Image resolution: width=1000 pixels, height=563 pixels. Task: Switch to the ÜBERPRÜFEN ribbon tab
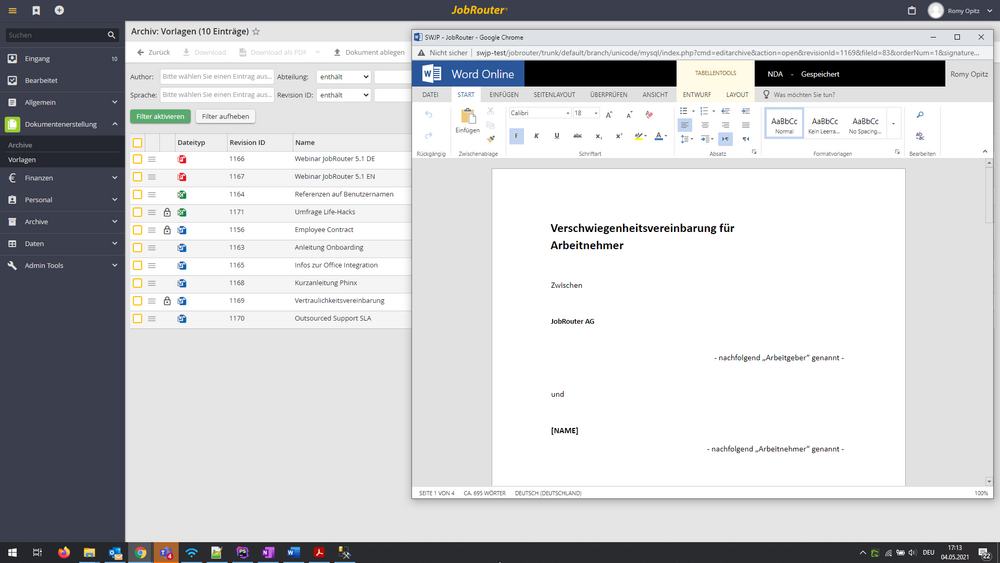point(608,94)
